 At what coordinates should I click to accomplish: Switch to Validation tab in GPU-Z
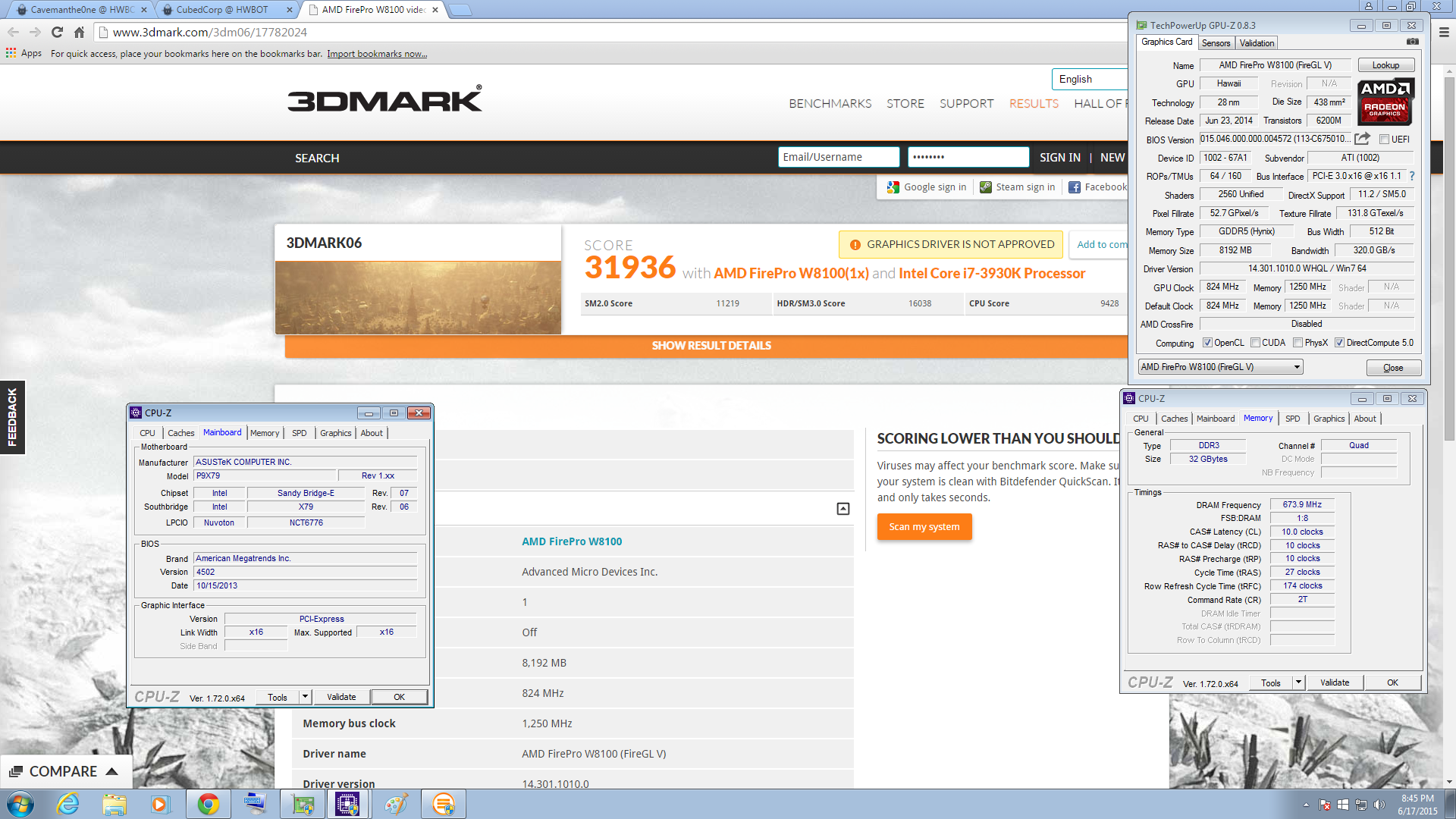coord(1257,43)
